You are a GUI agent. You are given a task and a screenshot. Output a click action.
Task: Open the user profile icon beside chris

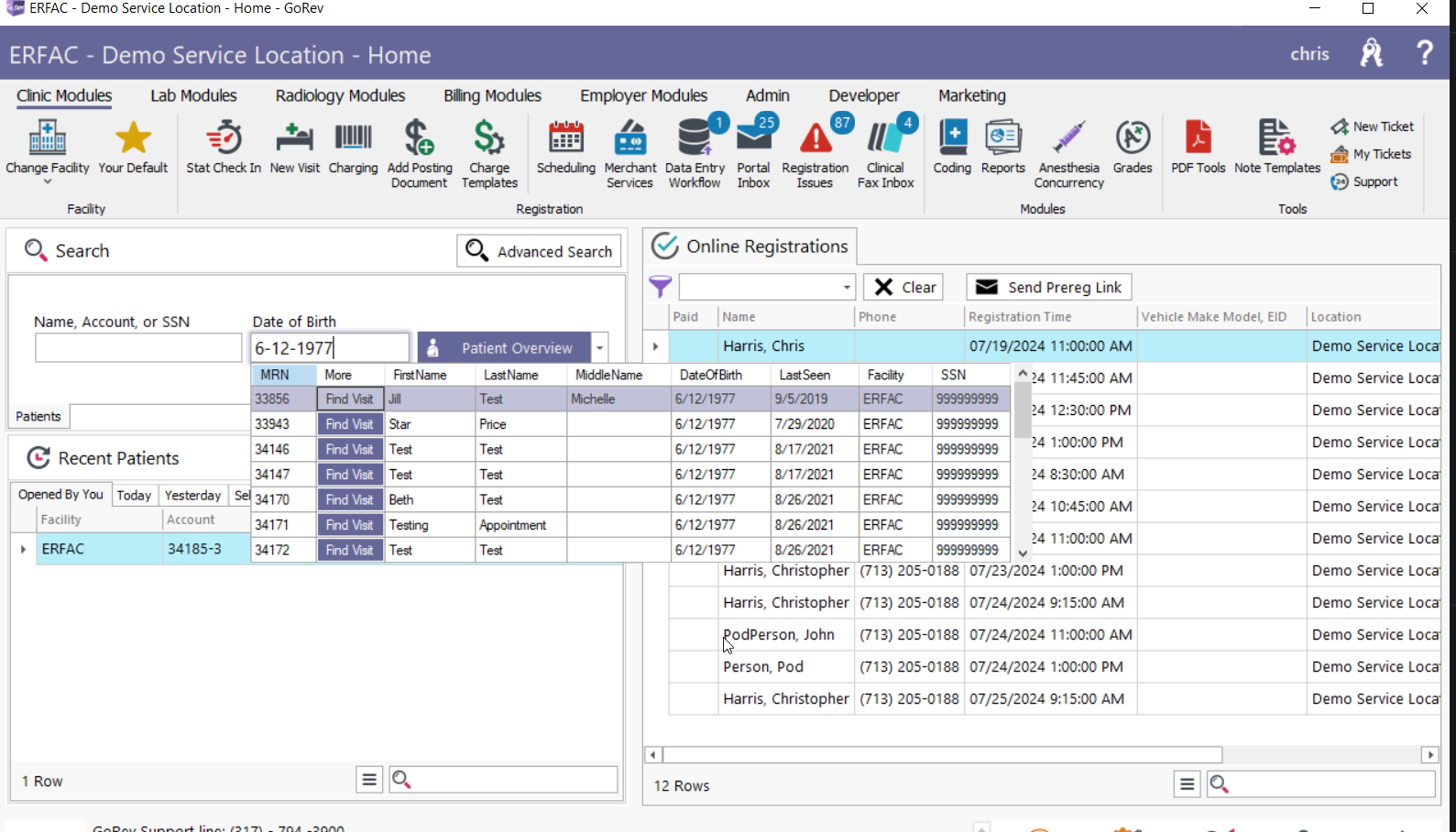tap(1372, 53)
